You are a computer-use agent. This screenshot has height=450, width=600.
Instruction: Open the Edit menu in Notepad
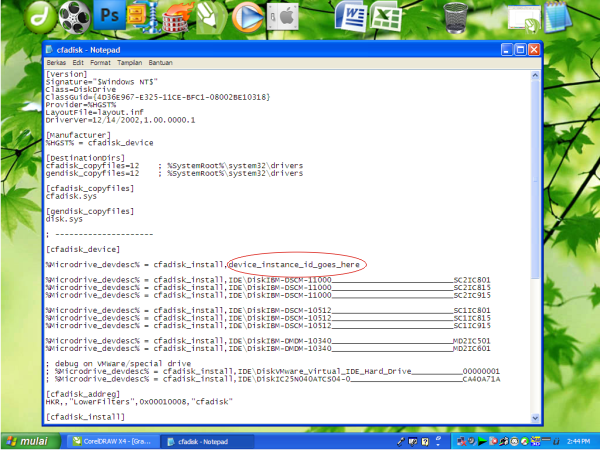point(81,62)
